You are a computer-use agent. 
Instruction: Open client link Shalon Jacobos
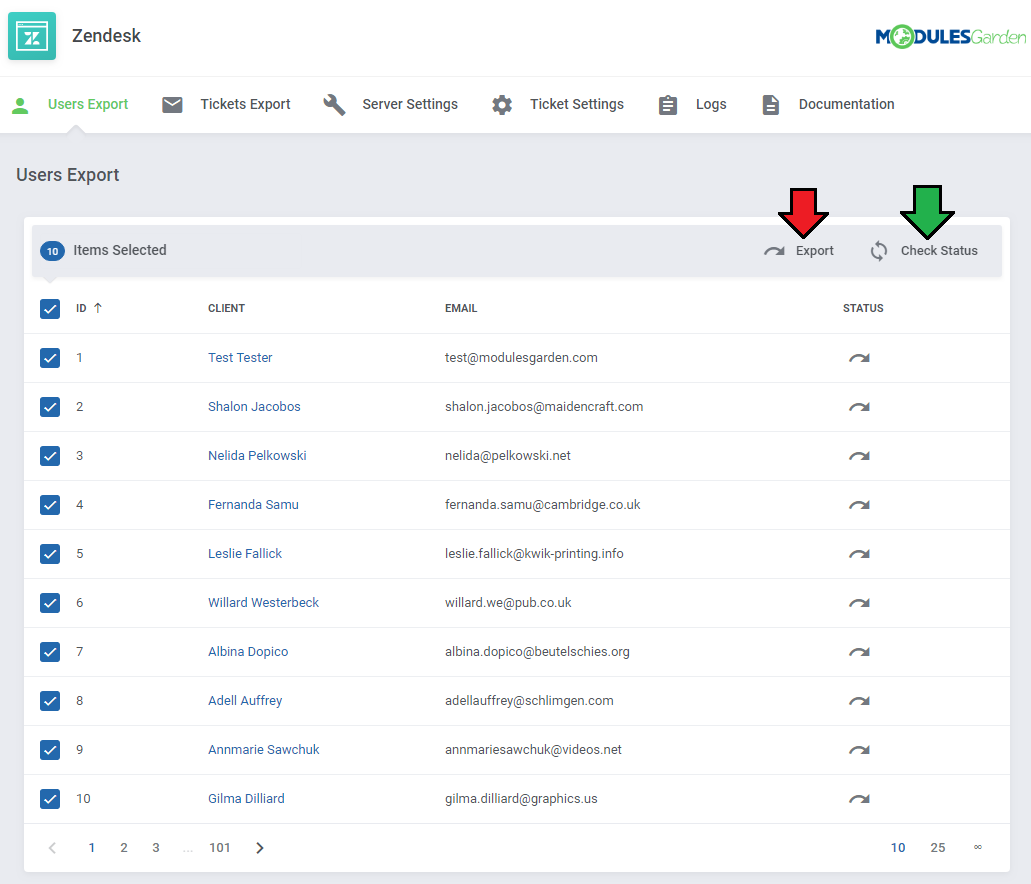click(x=254, y=406)
